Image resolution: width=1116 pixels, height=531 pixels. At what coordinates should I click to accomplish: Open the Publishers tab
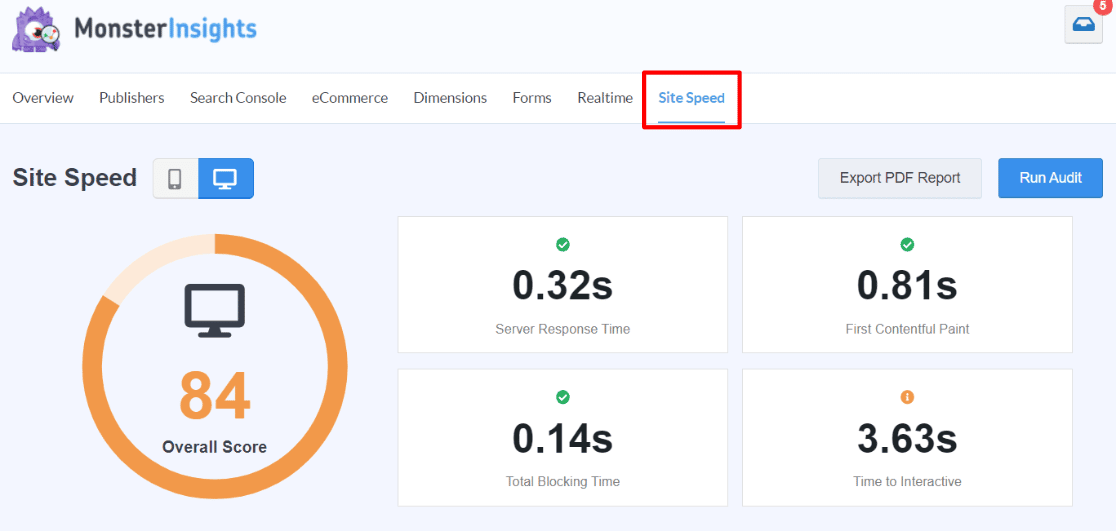[132, 98]
